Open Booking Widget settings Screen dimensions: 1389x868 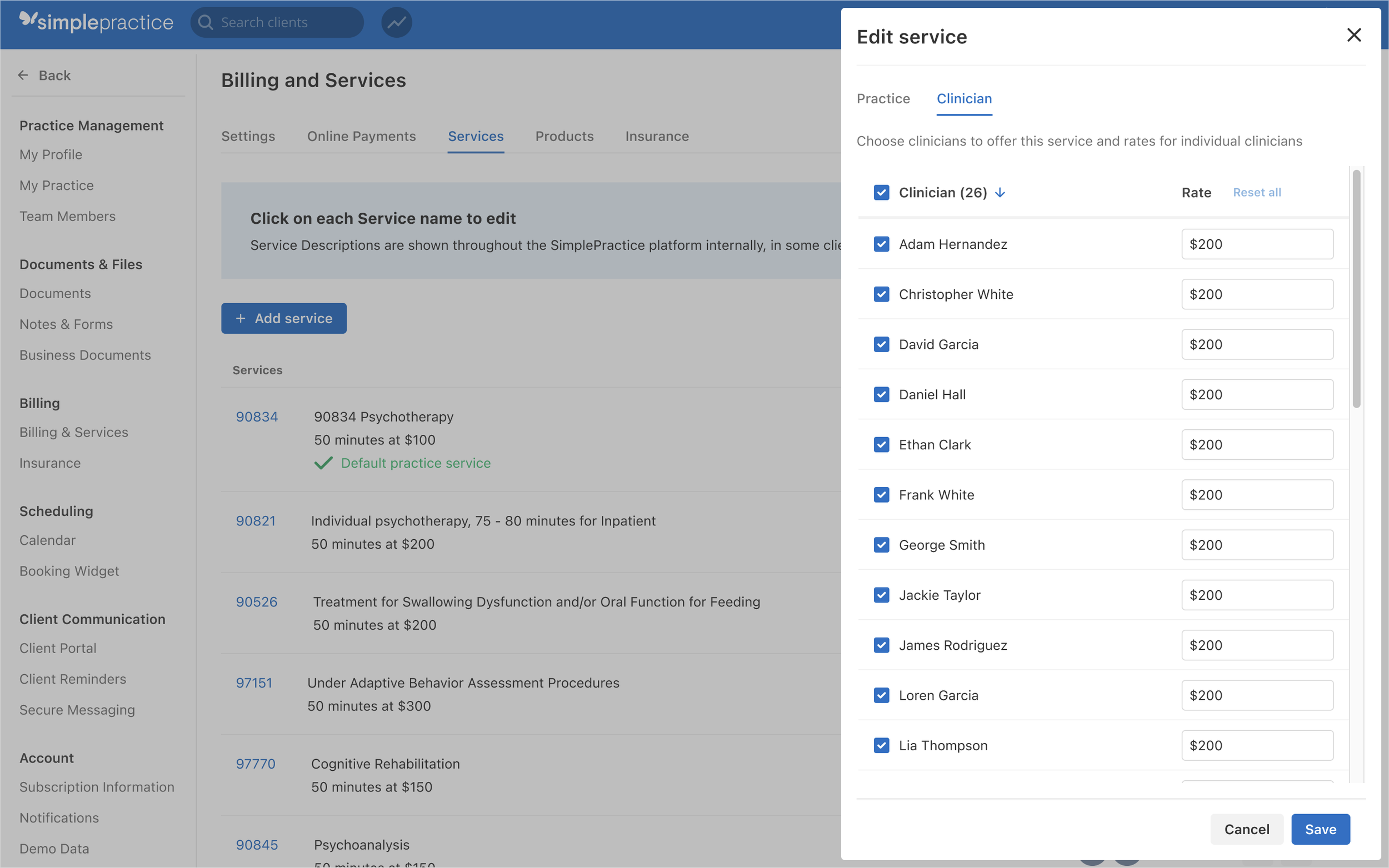point(69,571)
